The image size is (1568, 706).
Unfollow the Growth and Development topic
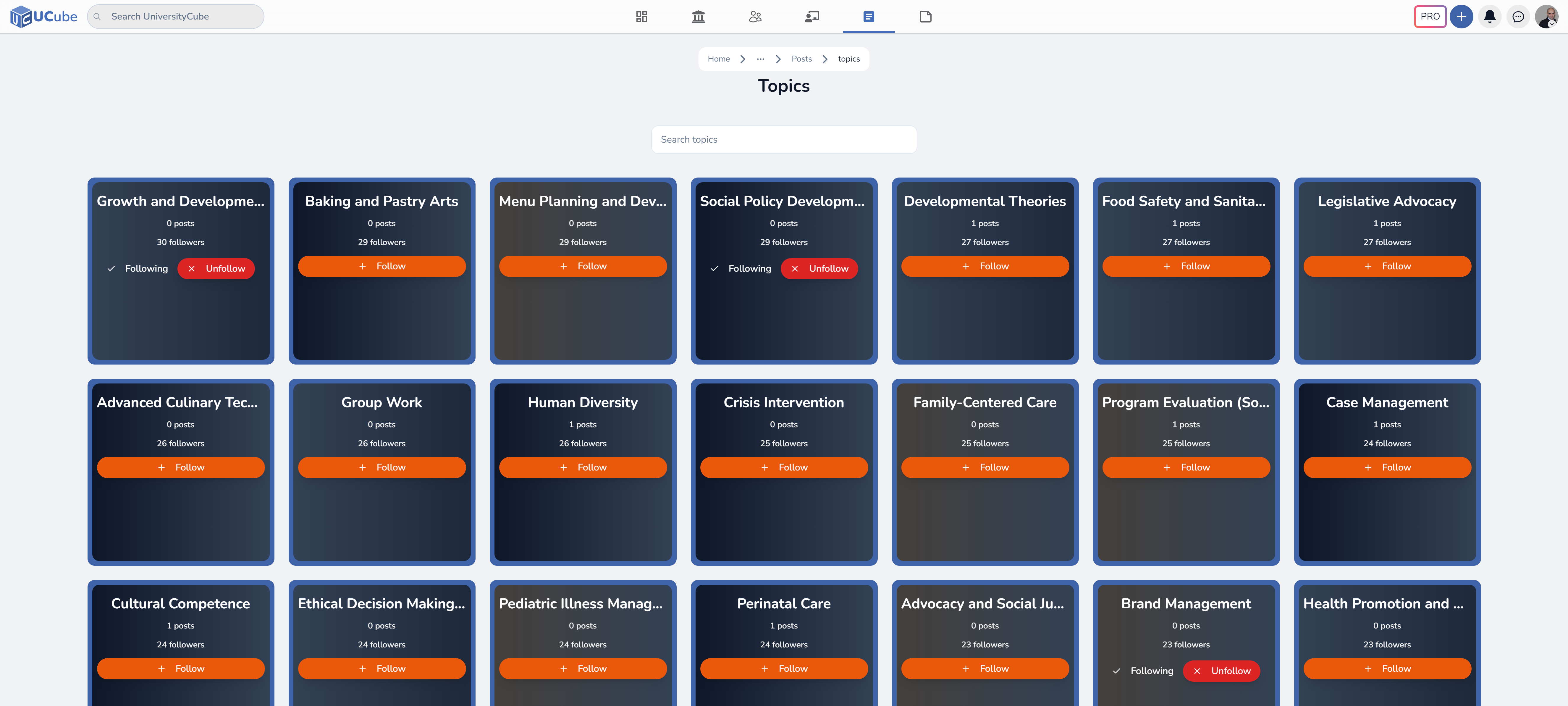(216, 269)
